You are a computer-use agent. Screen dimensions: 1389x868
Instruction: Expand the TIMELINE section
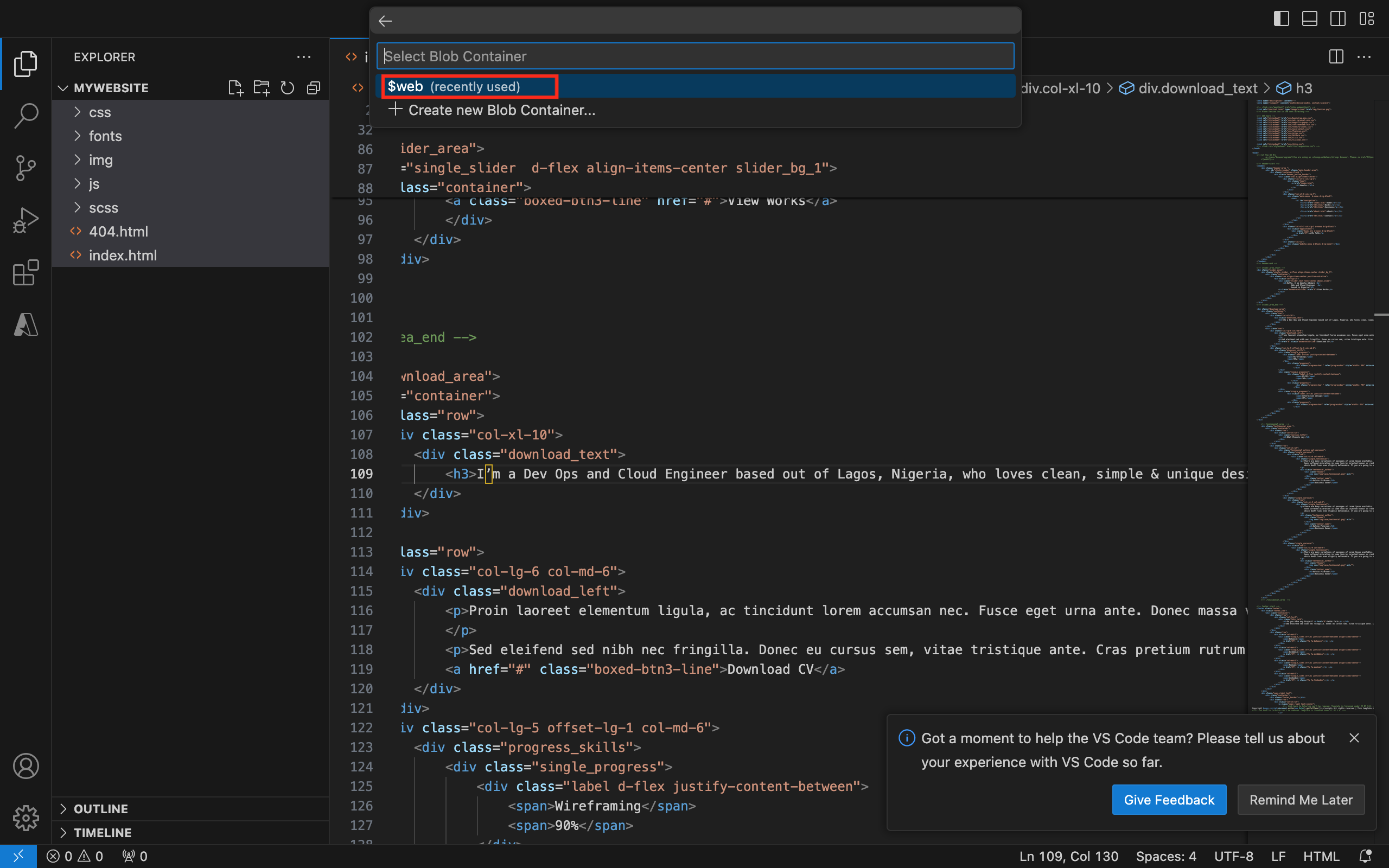pos(102,832)
